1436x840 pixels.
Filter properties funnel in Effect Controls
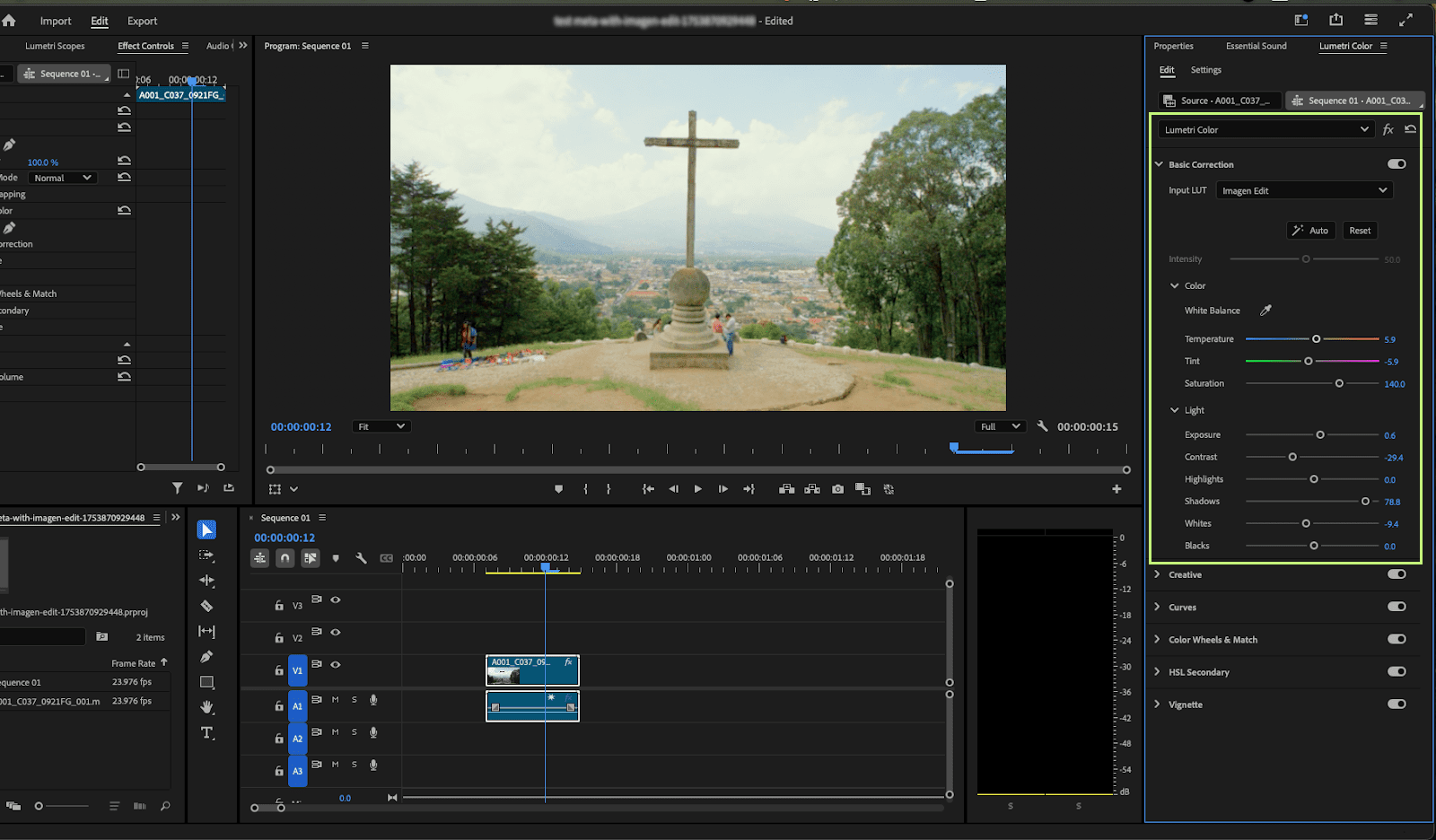177,487
